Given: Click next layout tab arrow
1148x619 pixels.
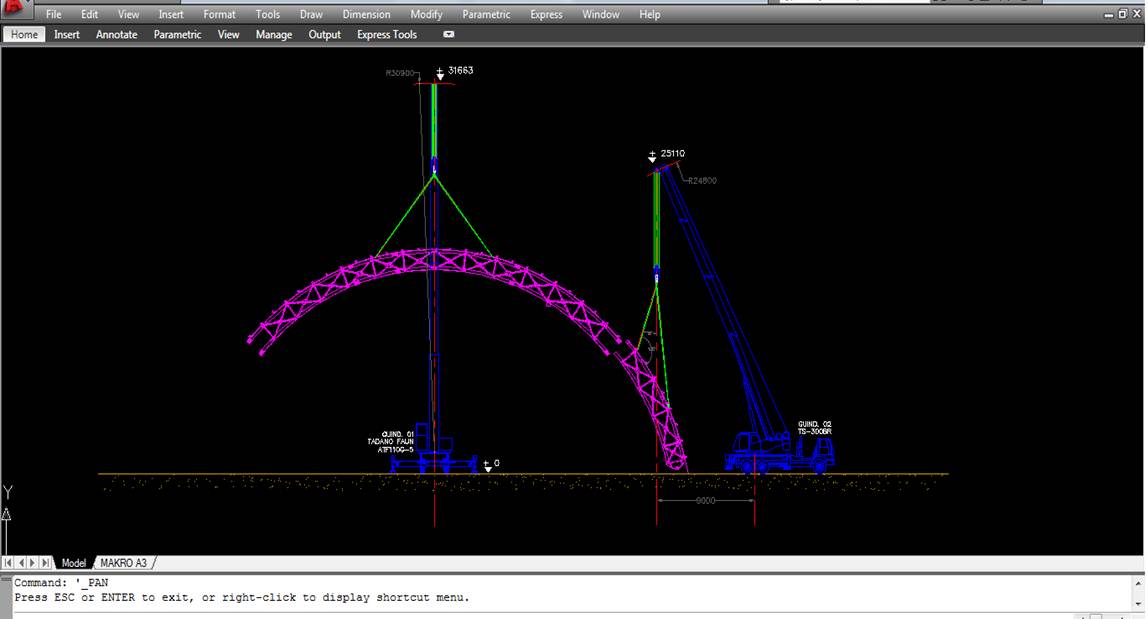Looking at the screenshot, I should [x=33, y=563].
